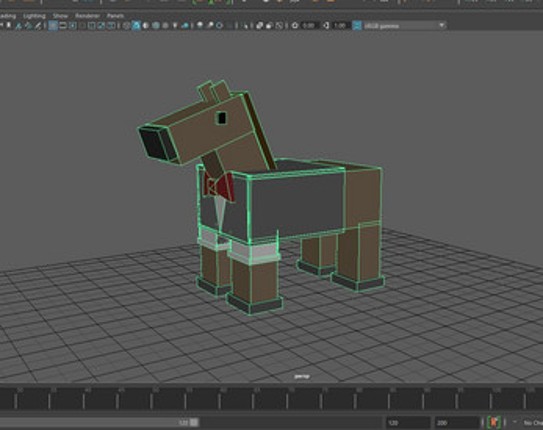Expand the sRGB gamma view transform dropdown
The image size is (543, 430).
pyautogui.click(x=404, y=26)
